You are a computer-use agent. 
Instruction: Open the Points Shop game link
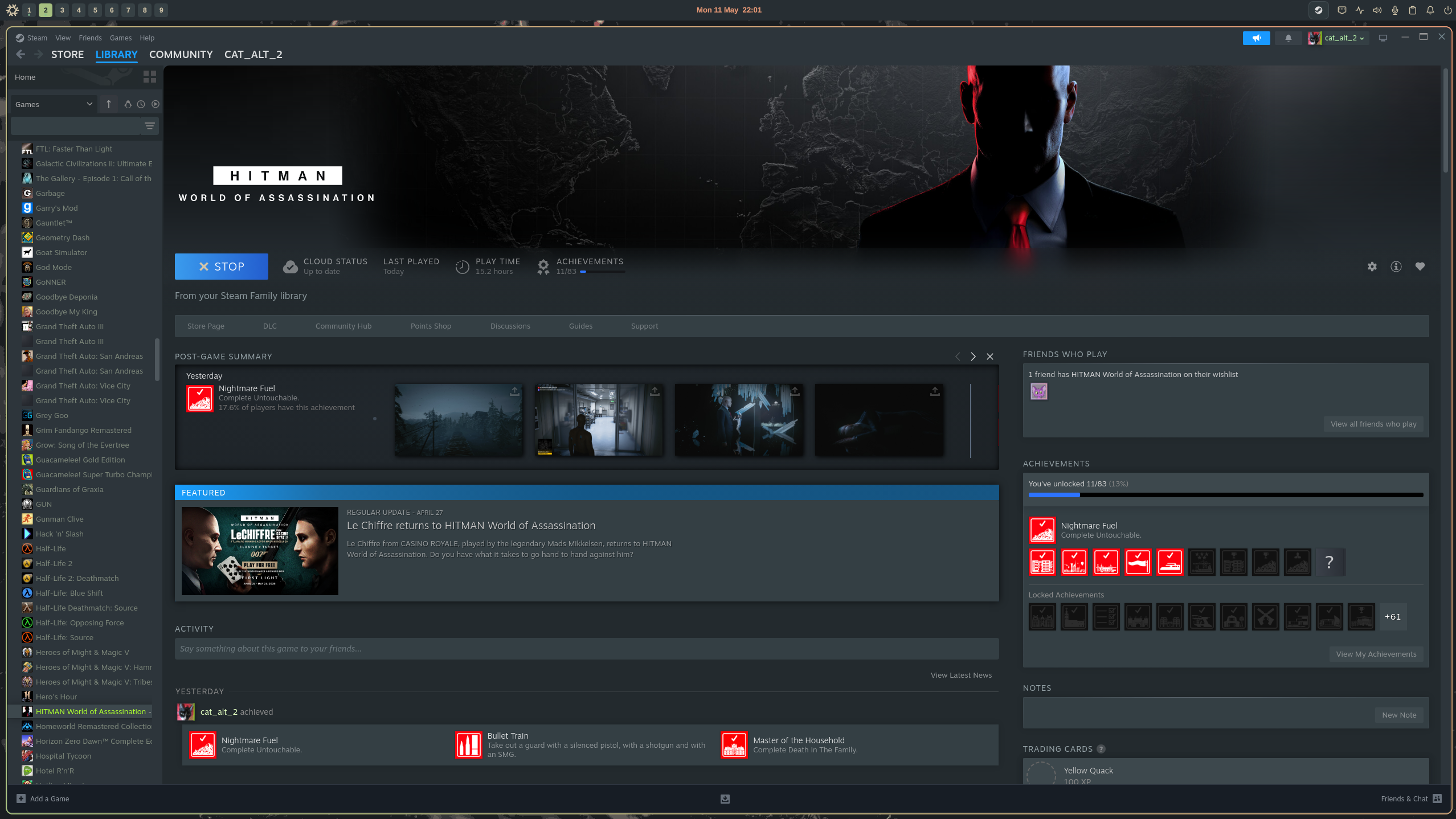point(431,326)
